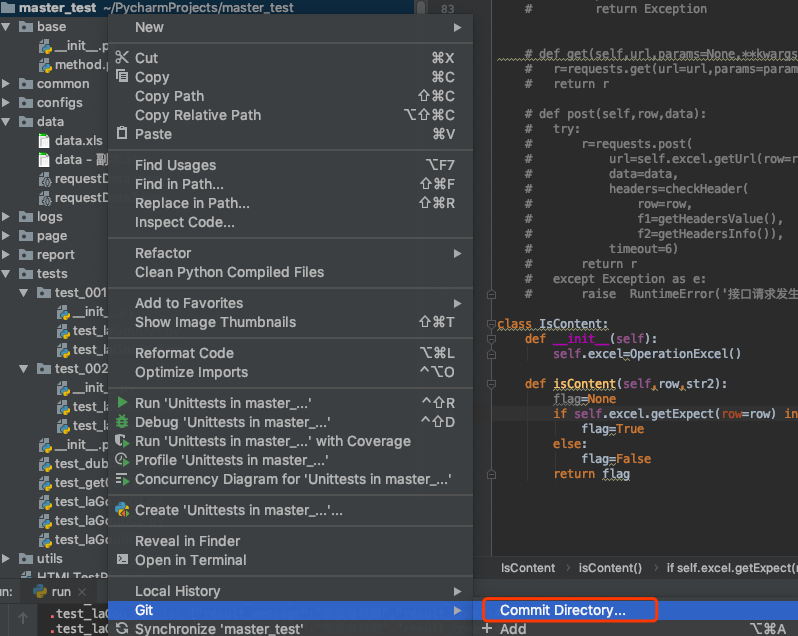Click the Open in Terminal icon
The image size is (798, 636).
122,560
